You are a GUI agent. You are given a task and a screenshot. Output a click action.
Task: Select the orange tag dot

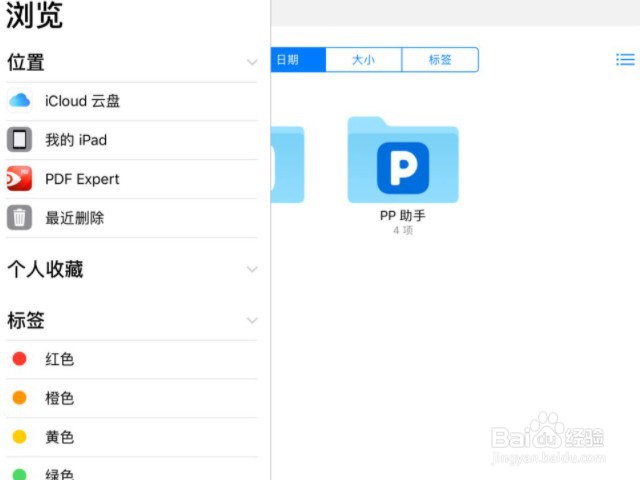[19, 398]
